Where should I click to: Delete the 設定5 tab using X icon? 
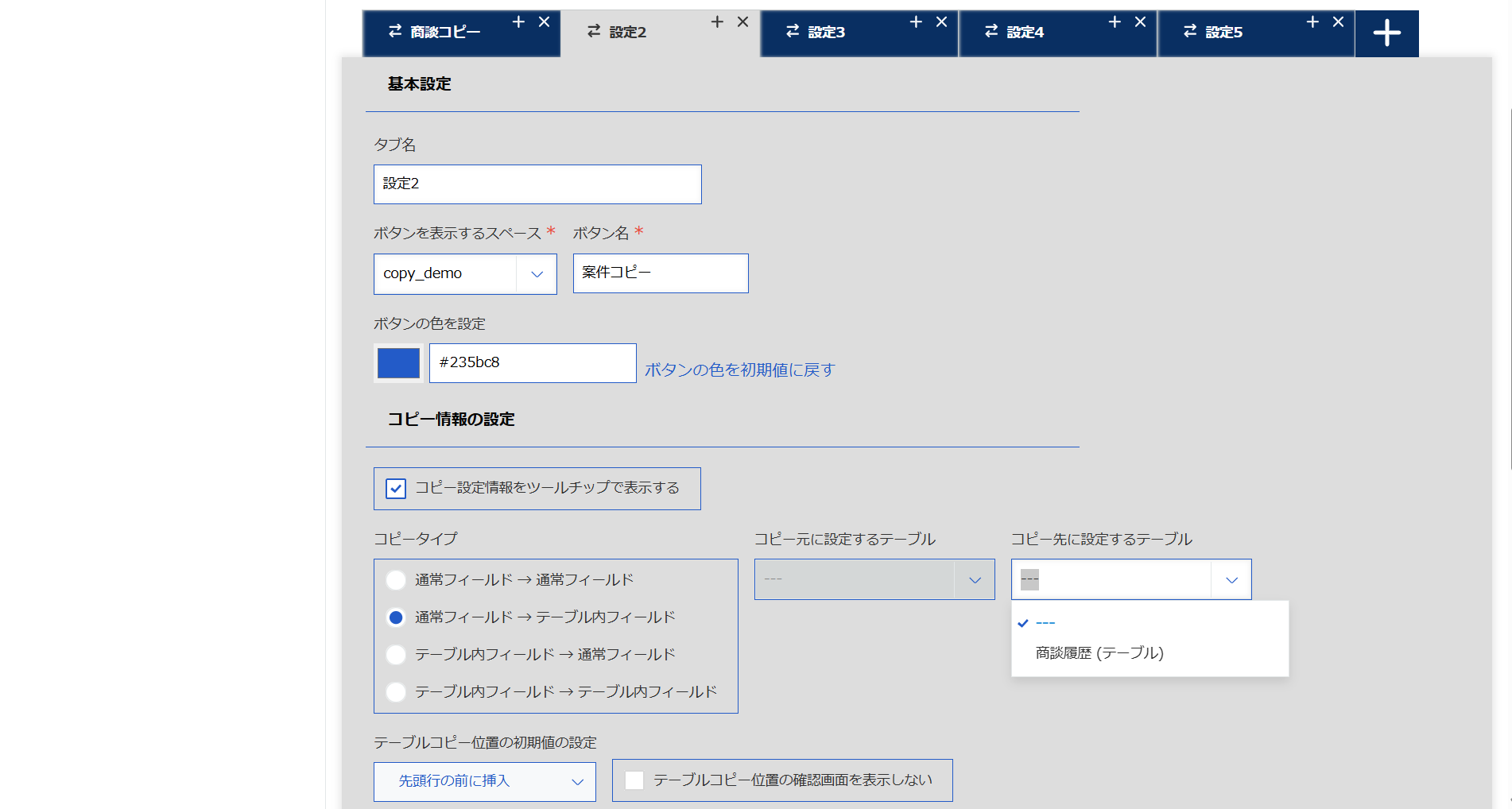1338,22
